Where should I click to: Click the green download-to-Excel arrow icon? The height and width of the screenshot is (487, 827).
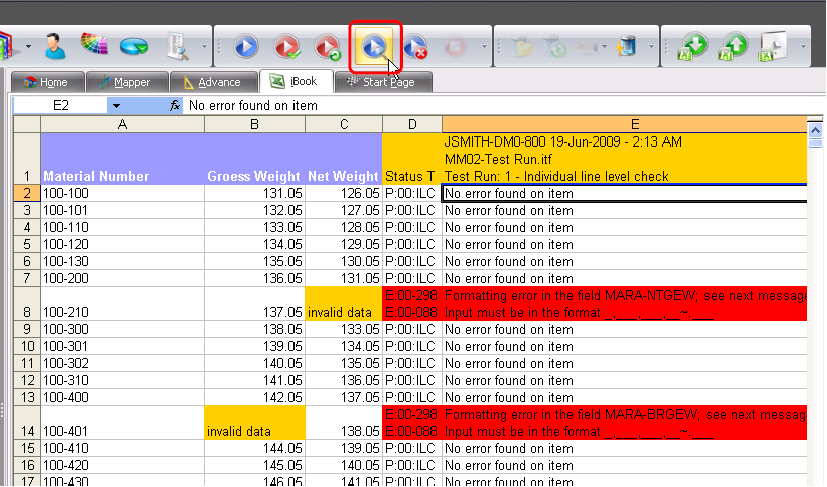pyautogui.click(x=694, y=47)
